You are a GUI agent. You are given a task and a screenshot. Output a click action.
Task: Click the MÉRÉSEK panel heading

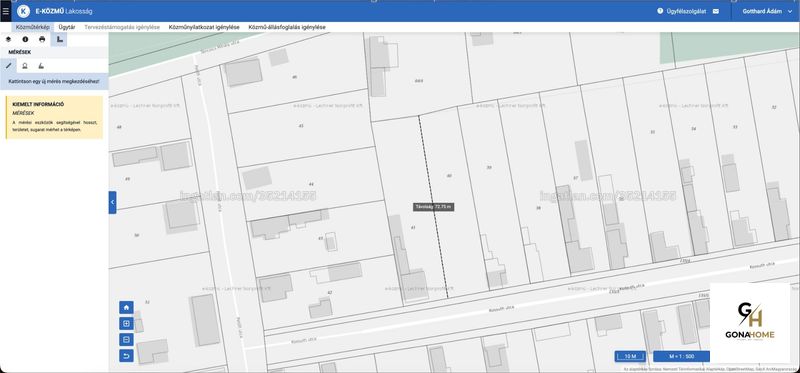(x=19, y=52)
